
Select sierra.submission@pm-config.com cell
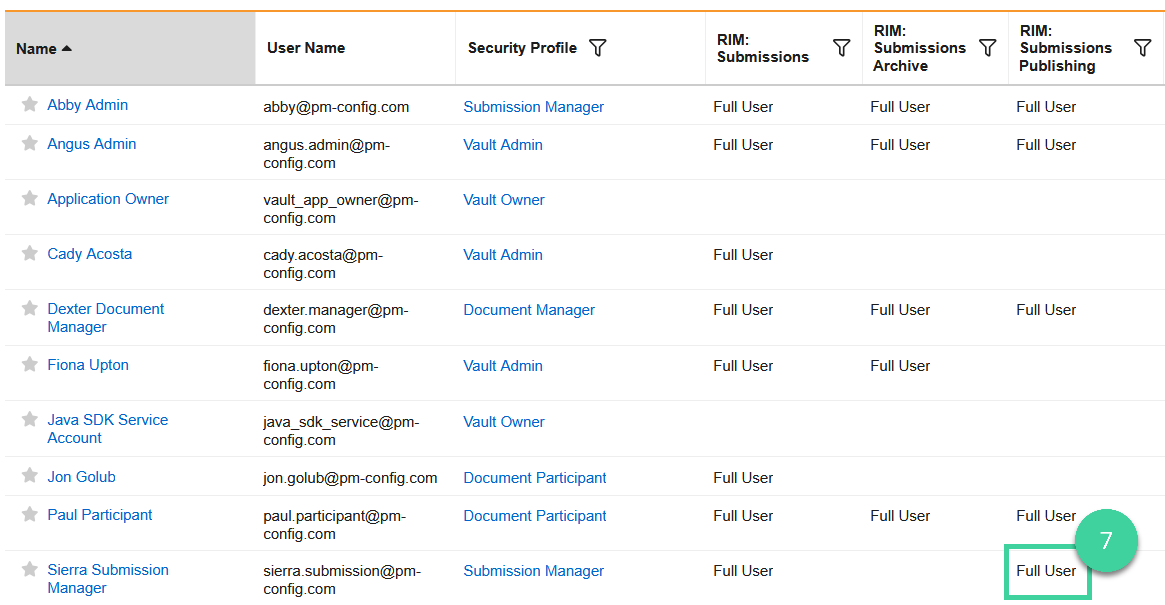(342, 580)
